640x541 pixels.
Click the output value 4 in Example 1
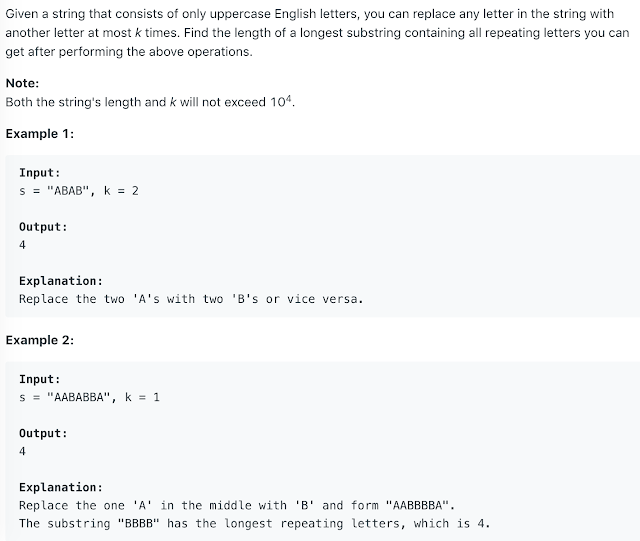coord(23,245)
